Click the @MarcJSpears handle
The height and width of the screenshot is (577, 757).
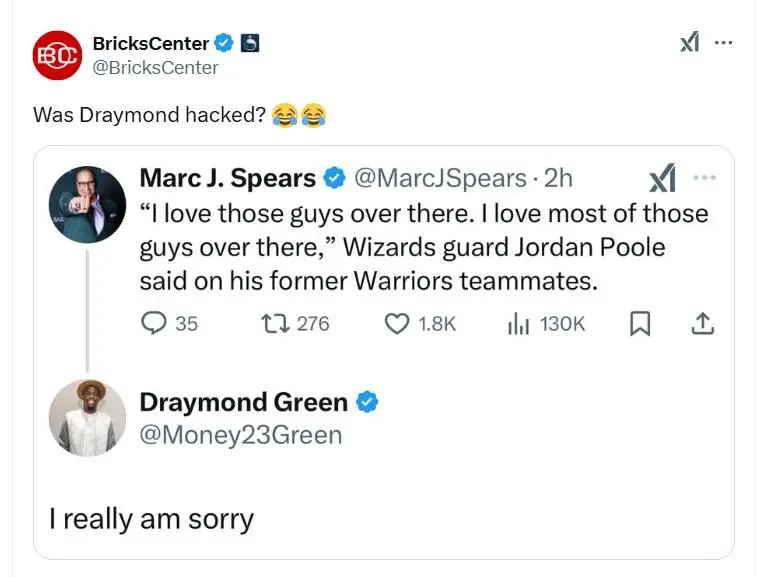tap(440, 178)
